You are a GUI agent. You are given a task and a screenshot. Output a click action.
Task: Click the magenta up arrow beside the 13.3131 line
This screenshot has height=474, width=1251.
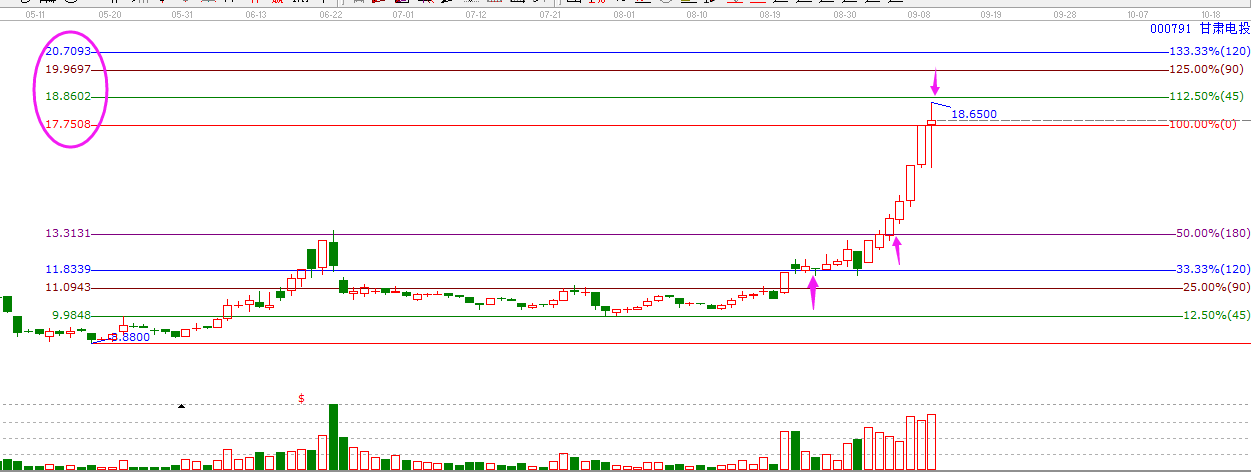(897, 250)
